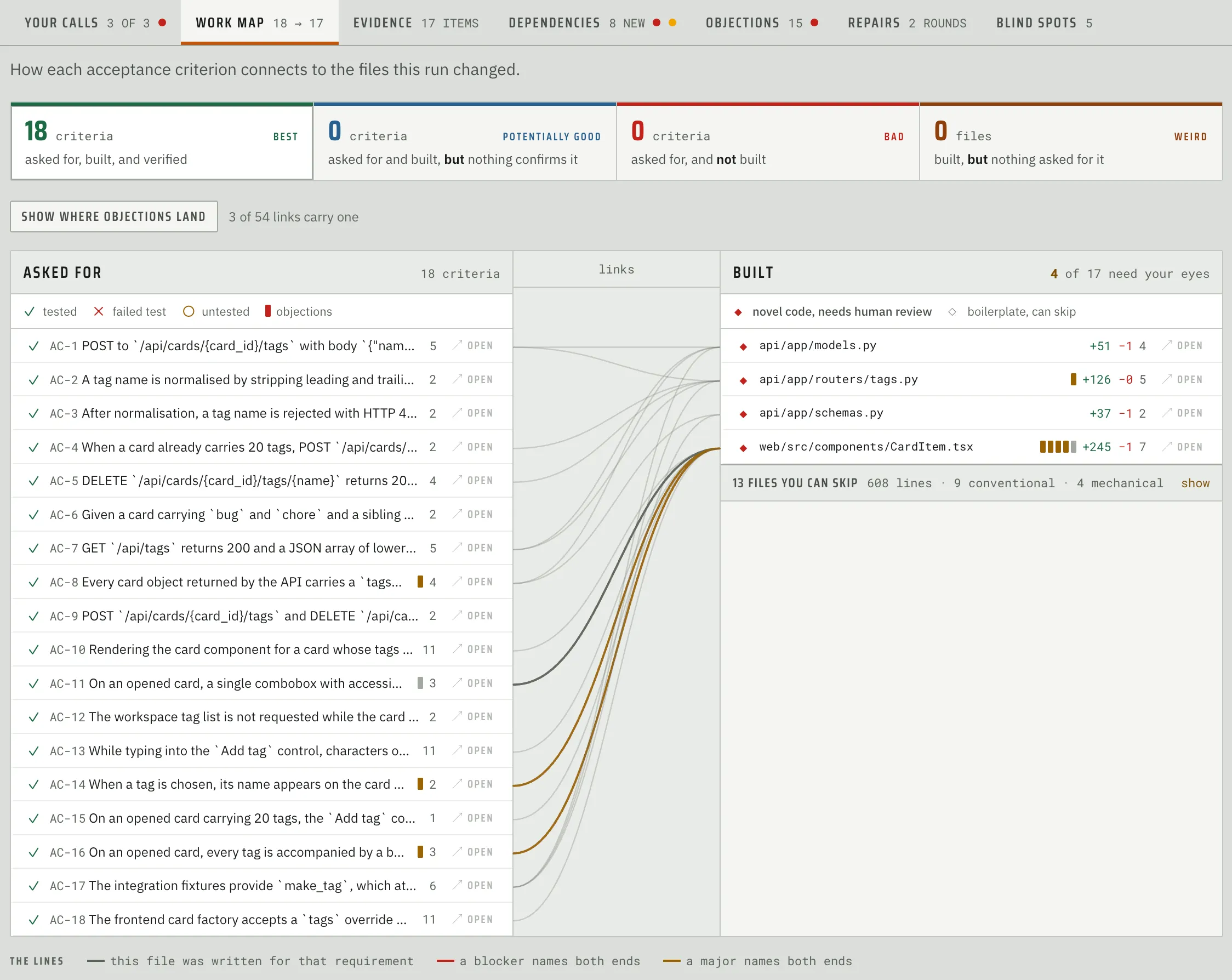This screenshot has height=980, width=1232.
Task: Select AC-15 carrying 20 tags row
Action: 262,818
